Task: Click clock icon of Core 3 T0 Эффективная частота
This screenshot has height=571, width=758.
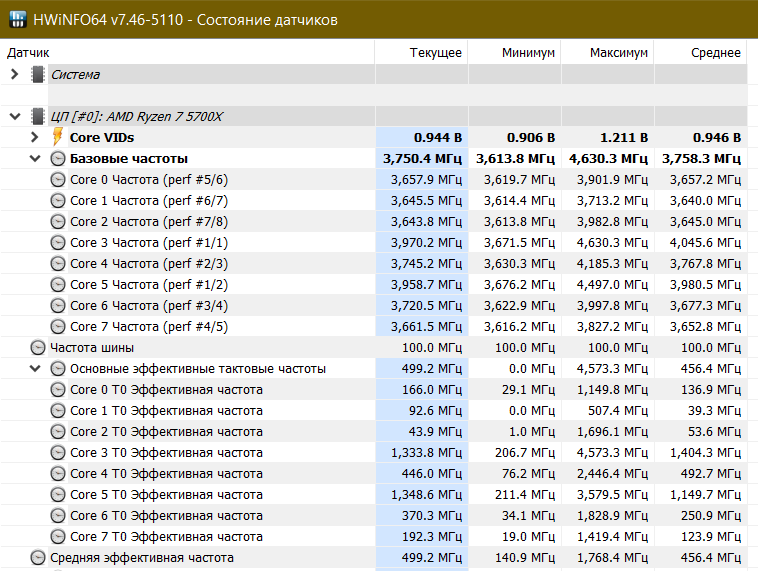Action: pyautogui.click(x=58, y=453)
